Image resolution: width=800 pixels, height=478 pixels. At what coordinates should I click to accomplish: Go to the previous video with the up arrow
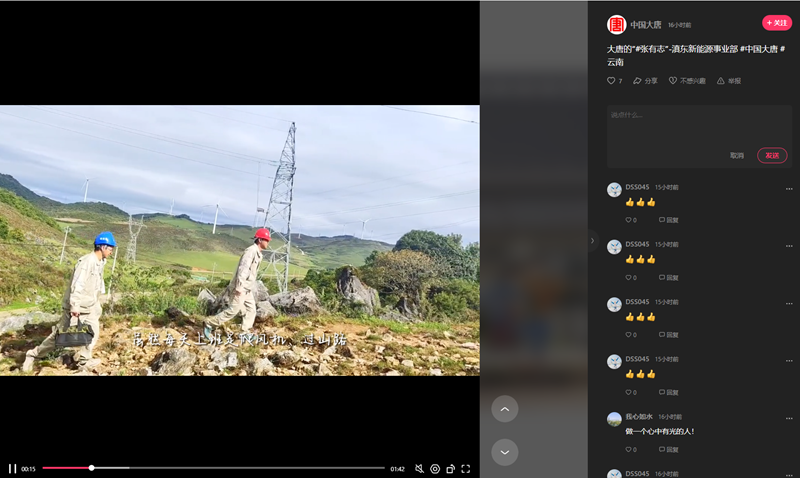point(505,408)
